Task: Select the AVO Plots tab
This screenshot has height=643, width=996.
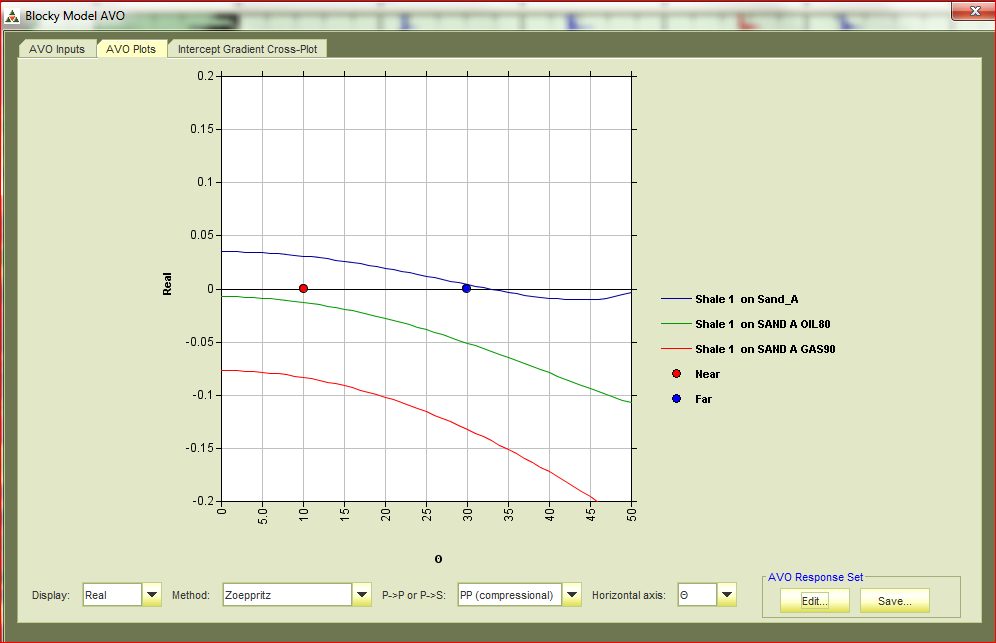Action: pyautogui.click(x=131, y=49)
